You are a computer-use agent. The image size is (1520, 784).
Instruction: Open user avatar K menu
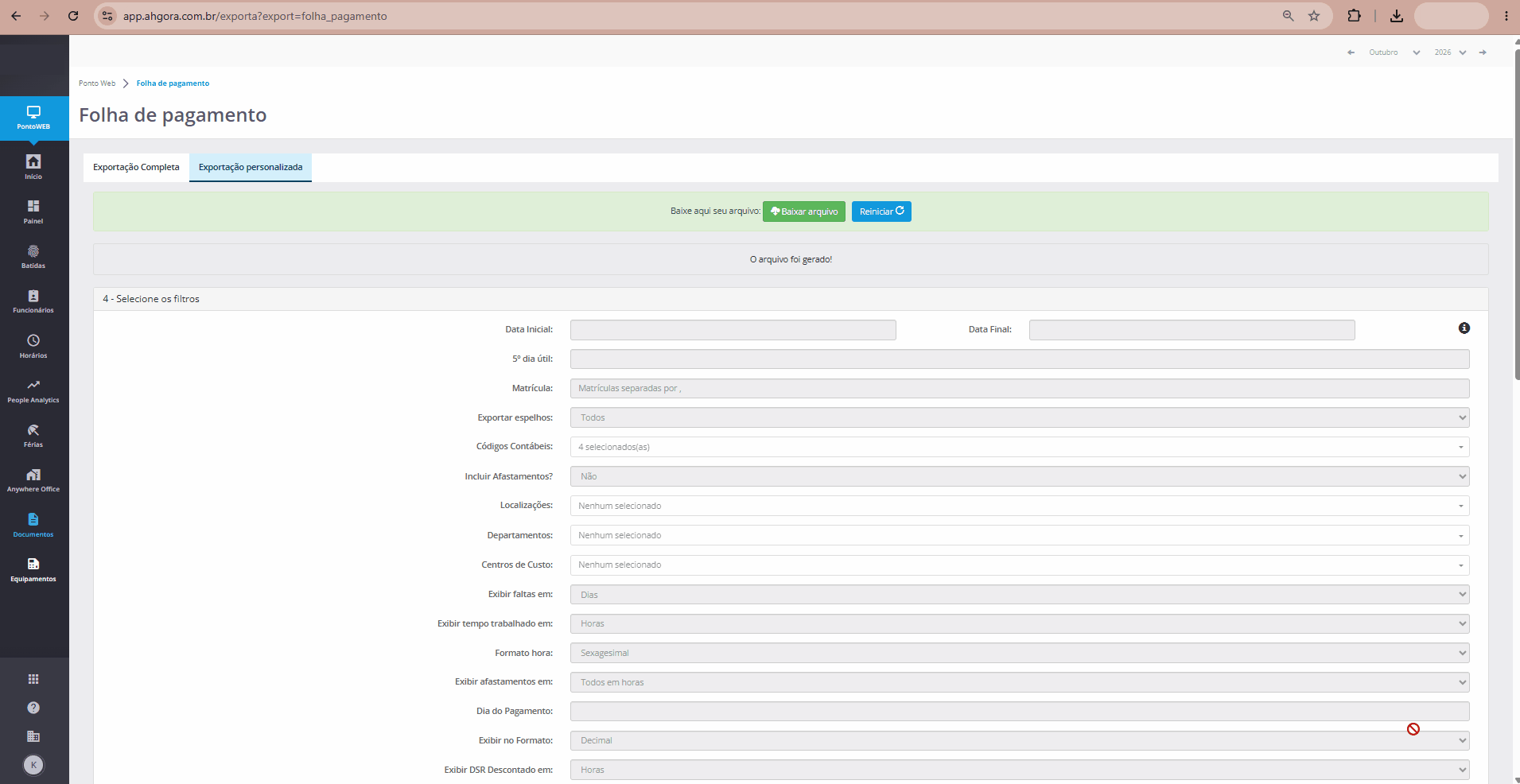(33, 765)
